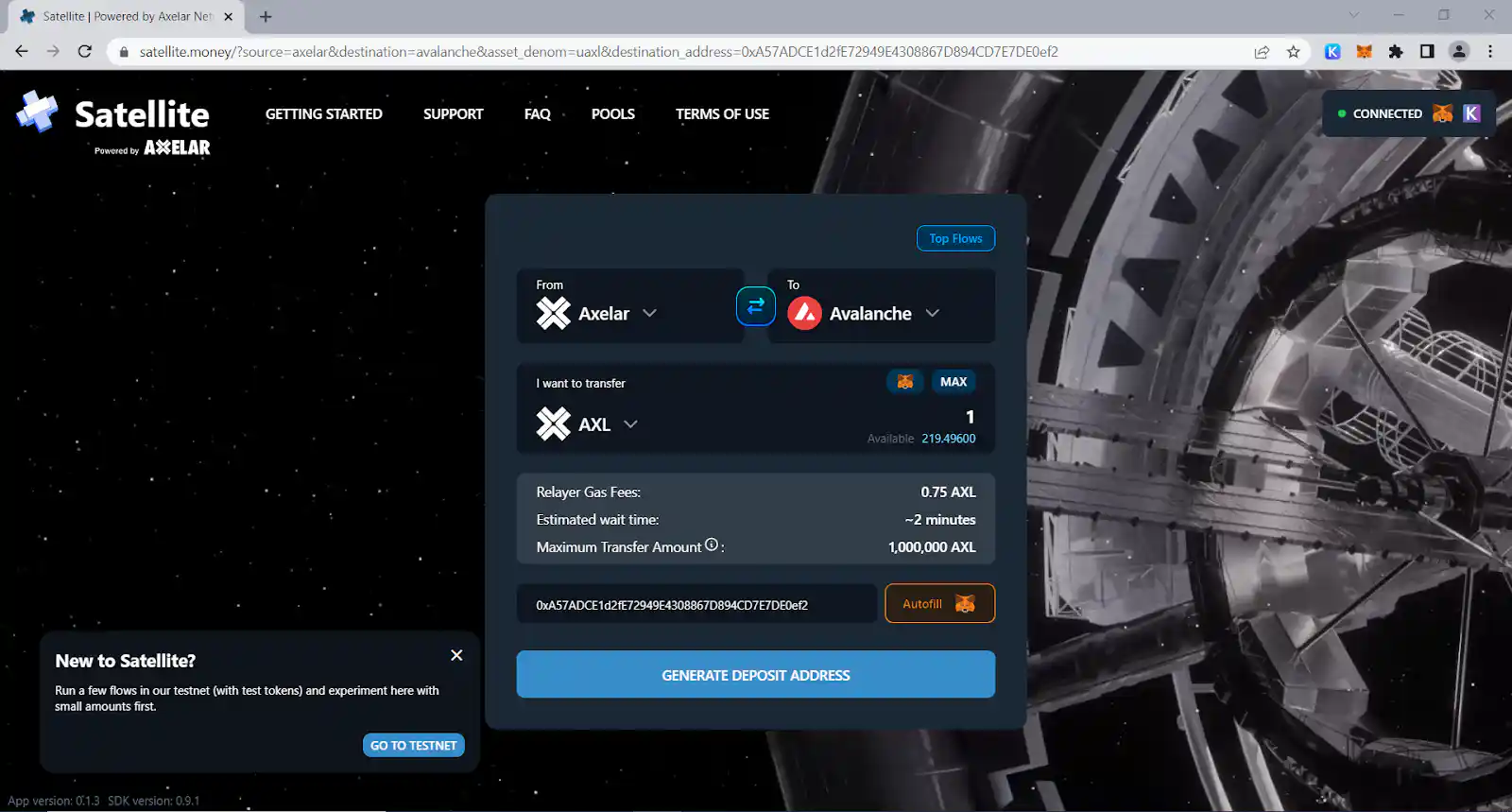Image resolution: width=1512 pixels, height=812 pixels.
Task: Open Chrome extensions puzzle menu
Action: point(1396,52)
